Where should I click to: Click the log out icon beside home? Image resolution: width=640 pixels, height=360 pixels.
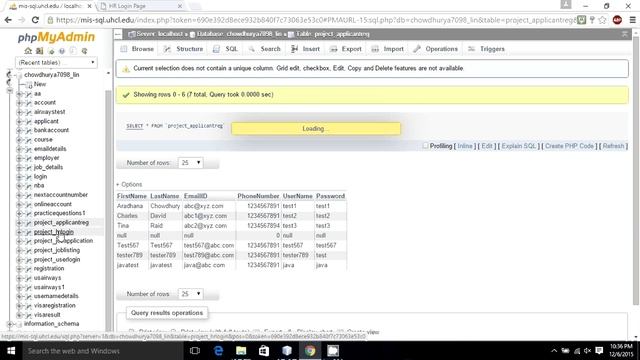39,51
